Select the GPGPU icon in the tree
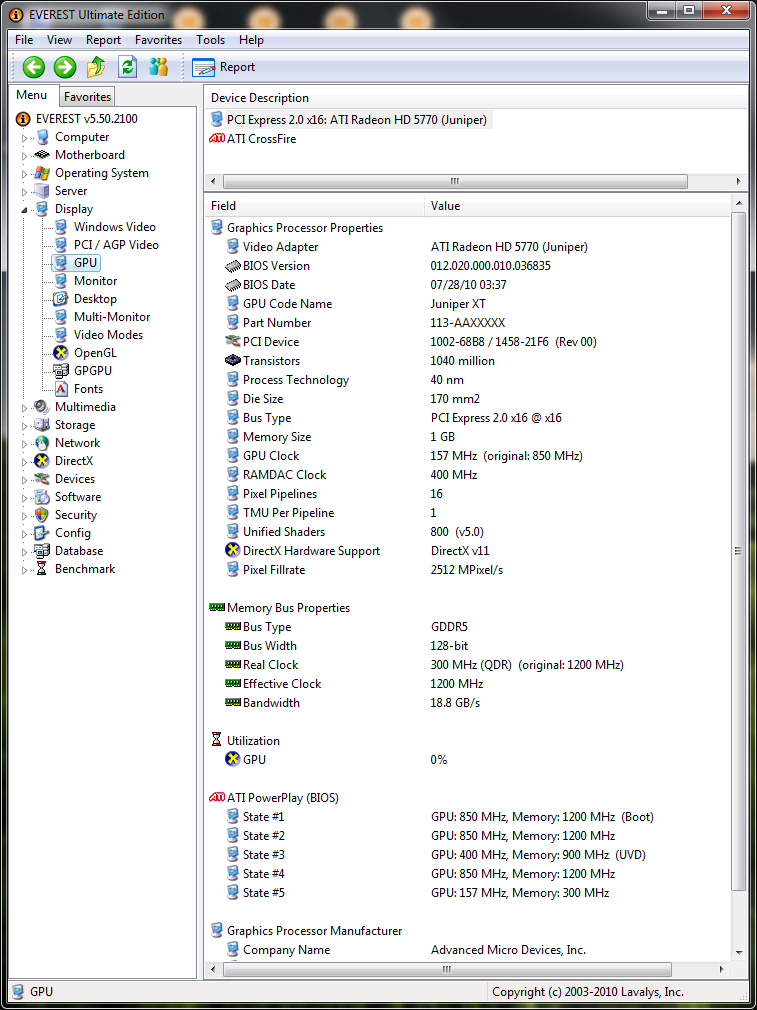Viewport: 757px width, 1010px height. 61,371
